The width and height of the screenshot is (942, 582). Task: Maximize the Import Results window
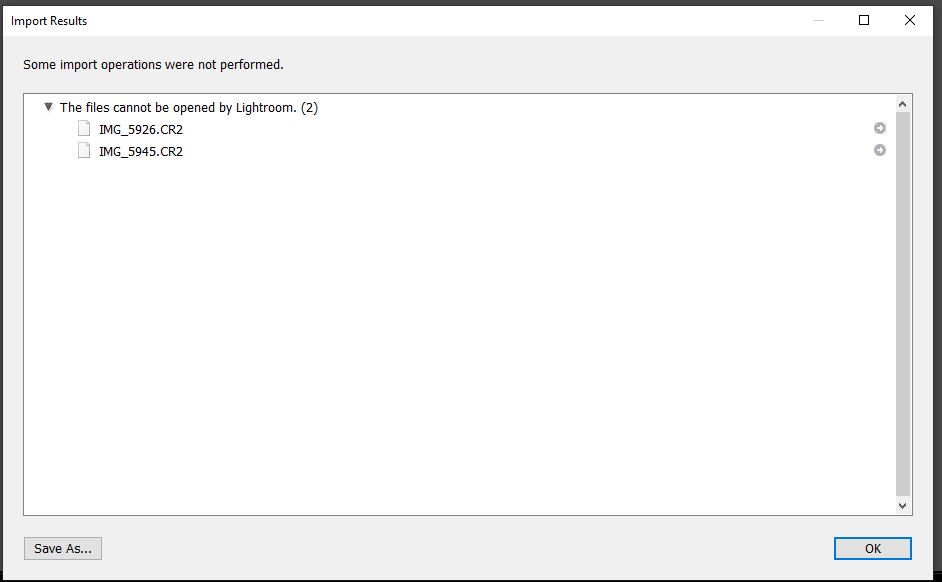pyautogui.click(x=864, y=20)
